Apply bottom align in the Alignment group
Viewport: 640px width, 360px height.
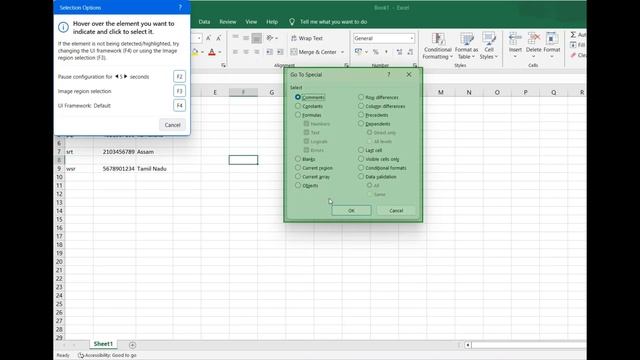coord(256,38)
